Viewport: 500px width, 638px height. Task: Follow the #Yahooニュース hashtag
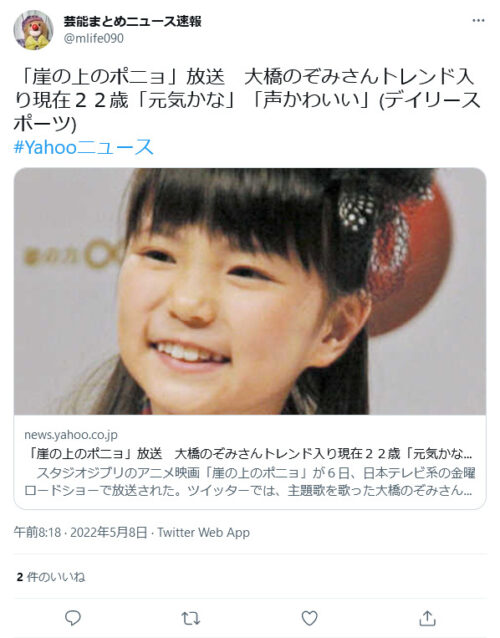tap(83, 147)
